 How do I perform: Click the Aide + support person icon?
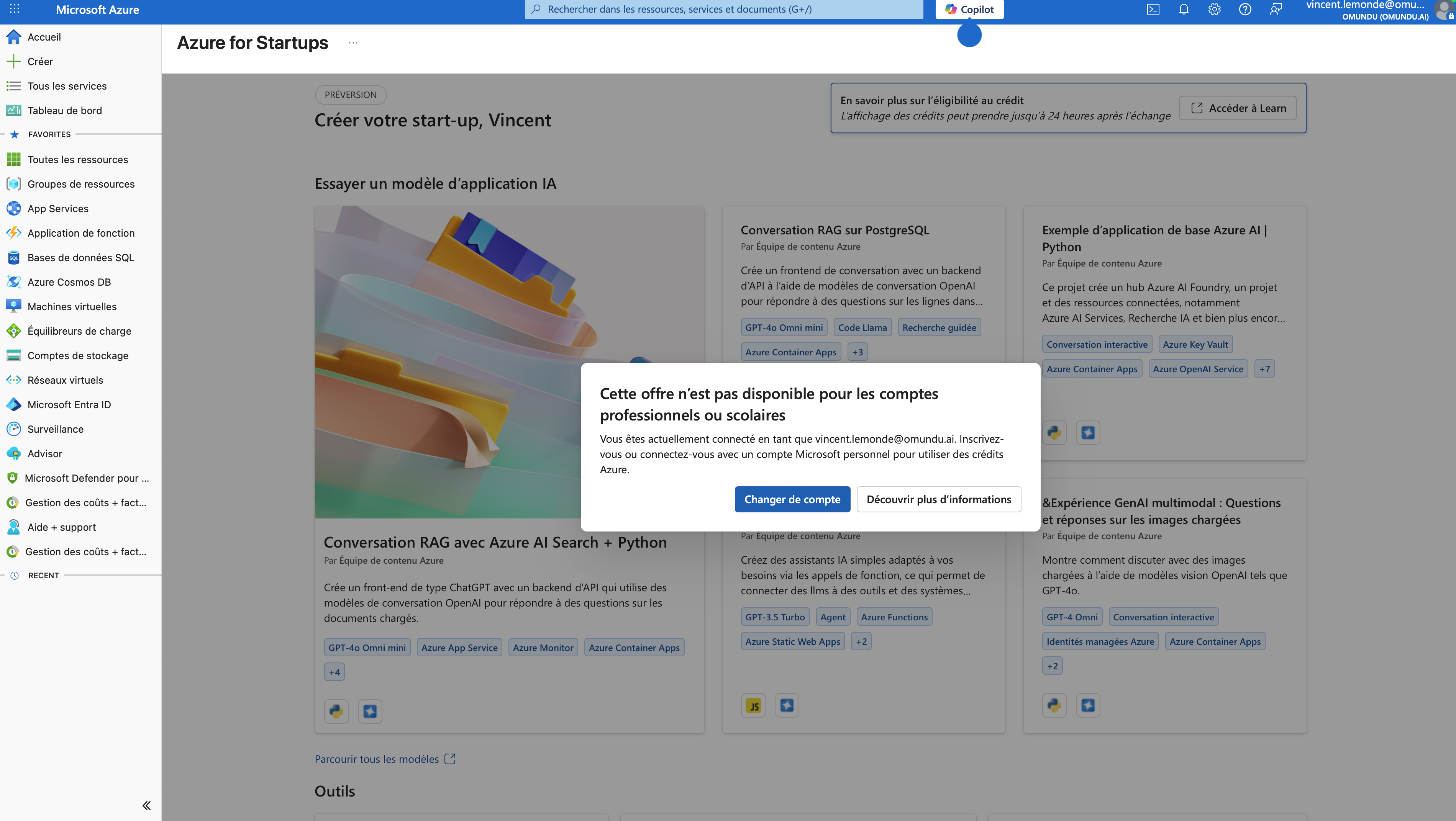(13, 527)
